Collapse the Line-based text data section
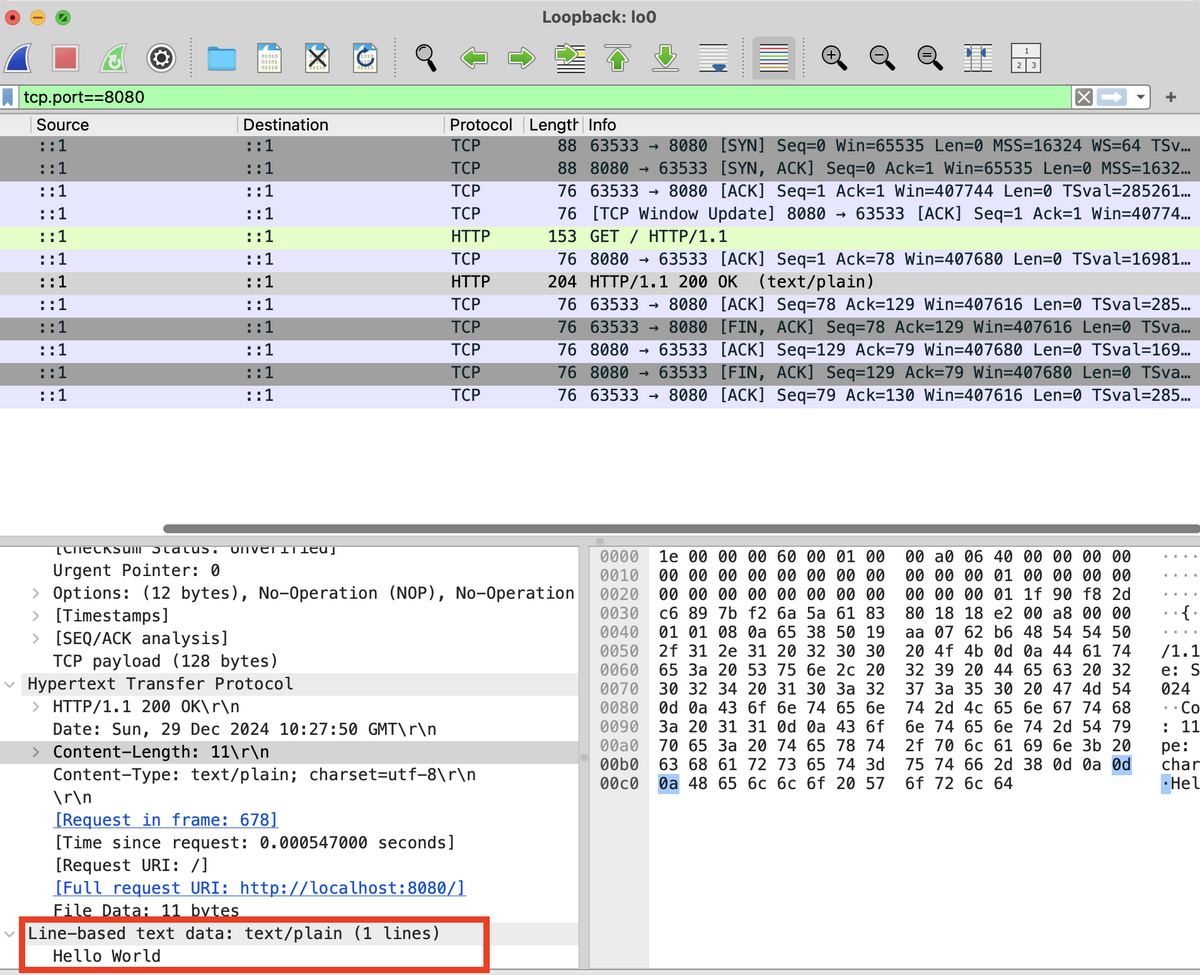Image resolution: width=1200 pixels, height=975 pixels. (11, 933)
